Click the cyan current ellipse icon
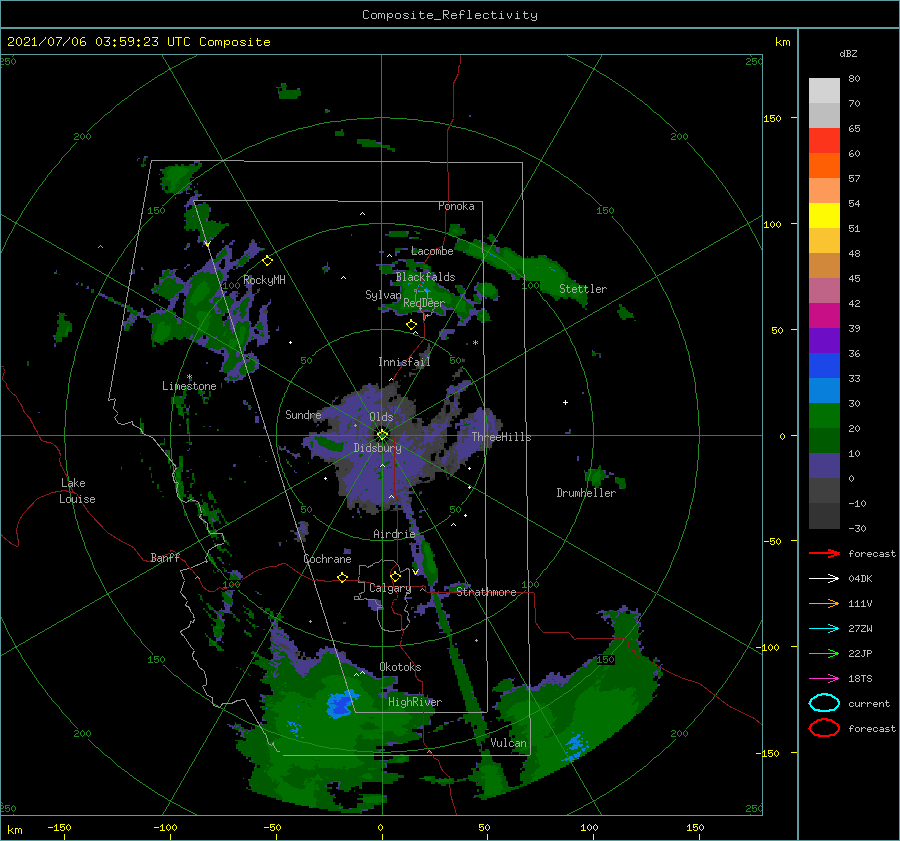900x841 pixels. pos(824,703)
